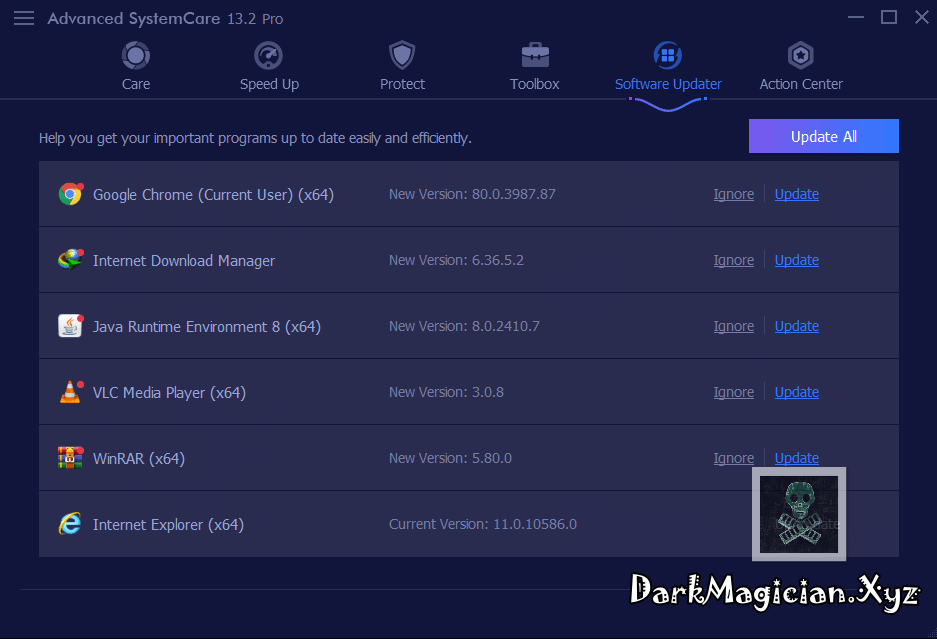
Task: Ignore the VLC Media Player update
Action: pos(733,392)
